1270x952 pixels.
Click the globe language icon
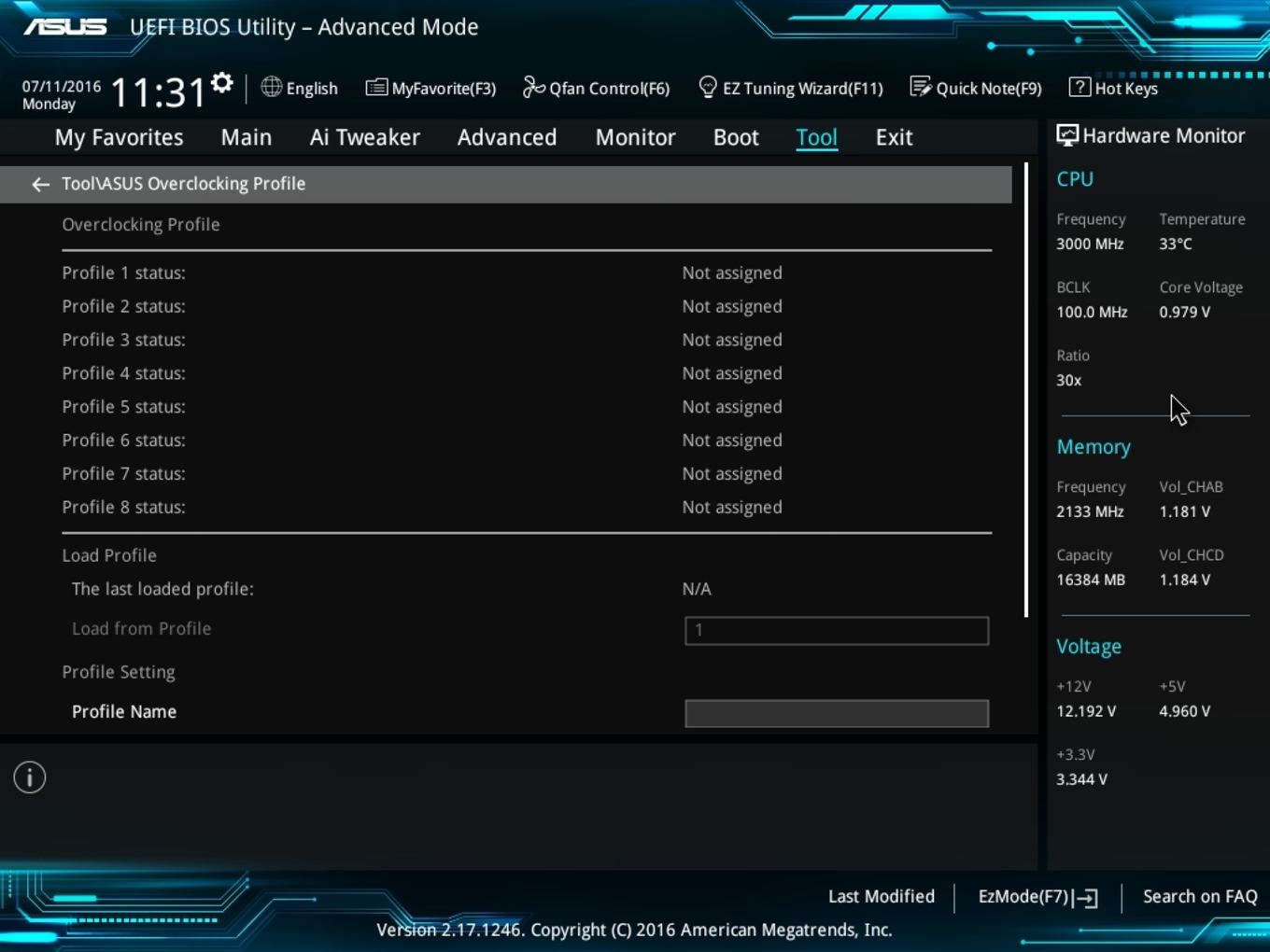click(x=271, y=88)
